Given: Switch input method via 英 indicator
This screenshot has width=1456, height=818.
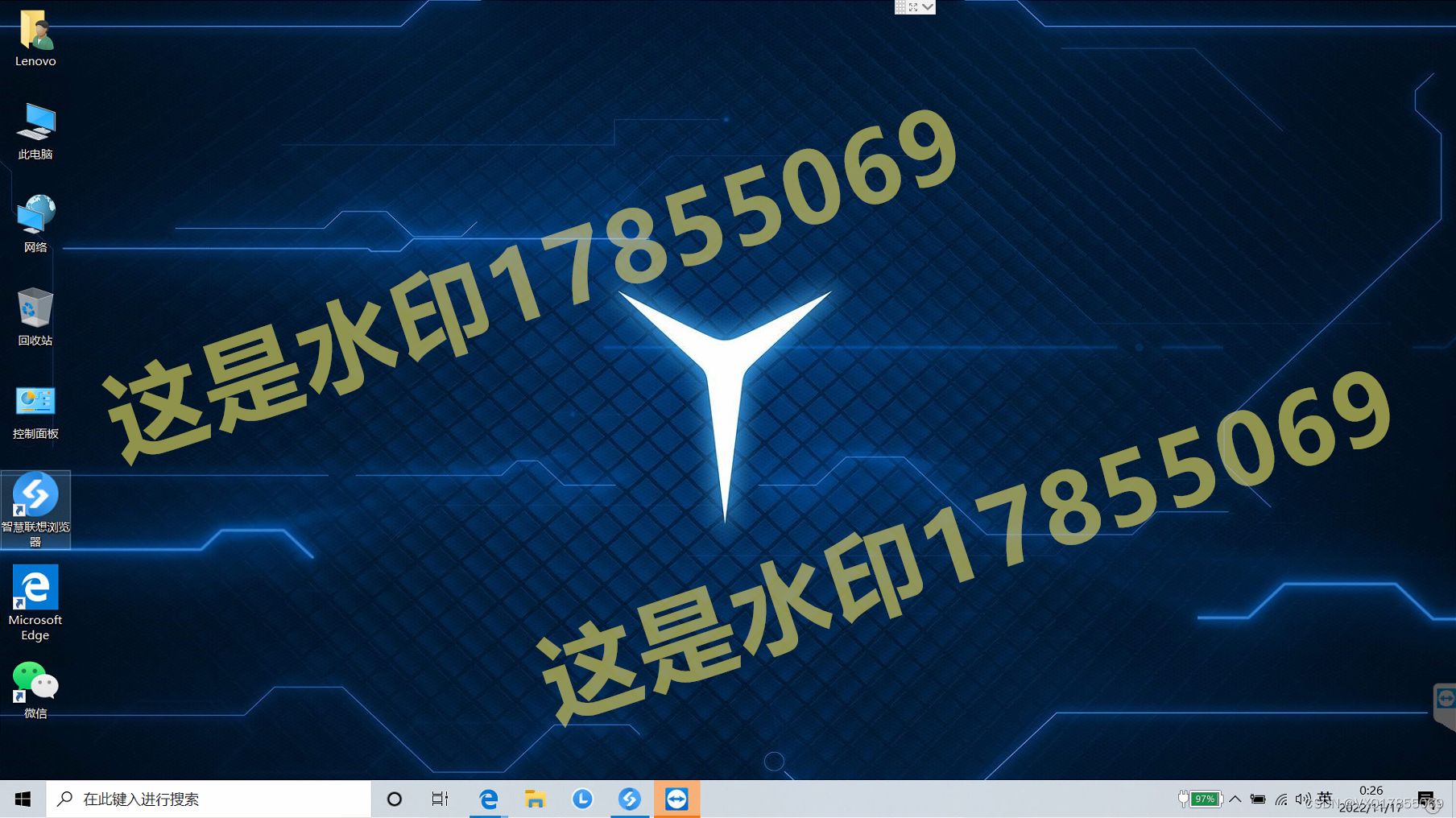Looking at the screenshot, I should pyautogui.click(x=1325, y=798).
